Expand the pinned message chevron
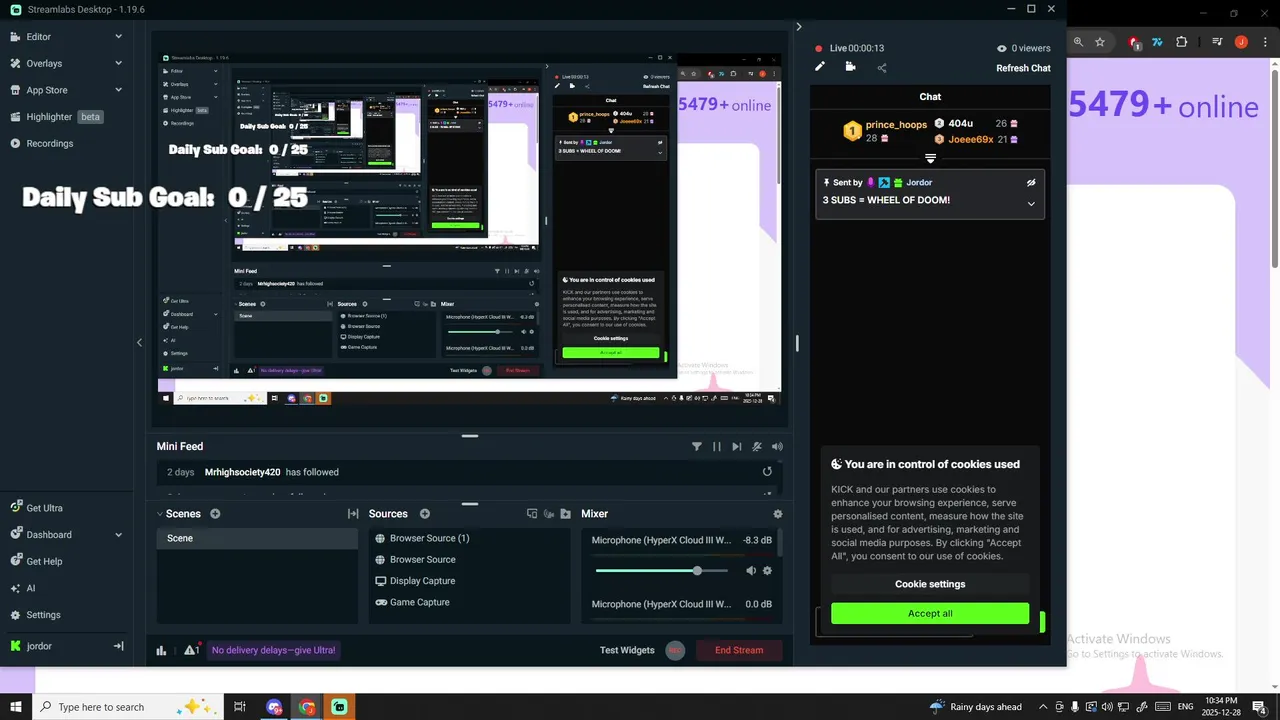The height and width of the screenshot is (720, 1280). tap(1031, 204)
